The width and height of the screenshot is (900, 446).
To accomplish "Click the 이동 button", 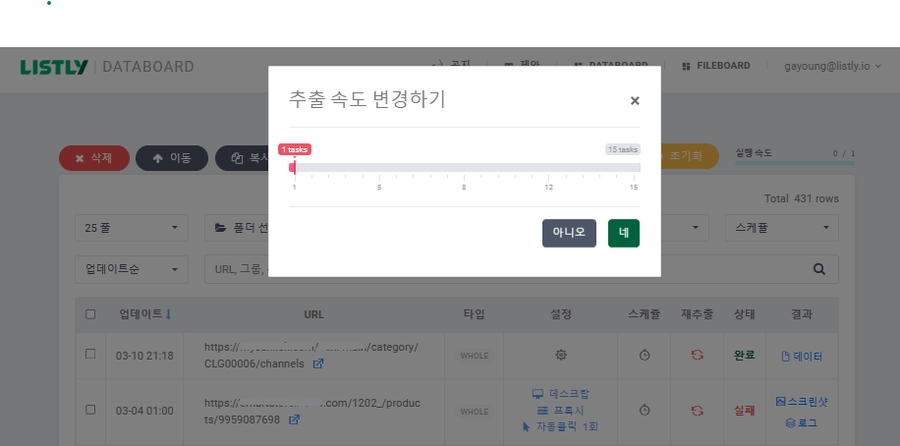I will (x=172, y=158).
